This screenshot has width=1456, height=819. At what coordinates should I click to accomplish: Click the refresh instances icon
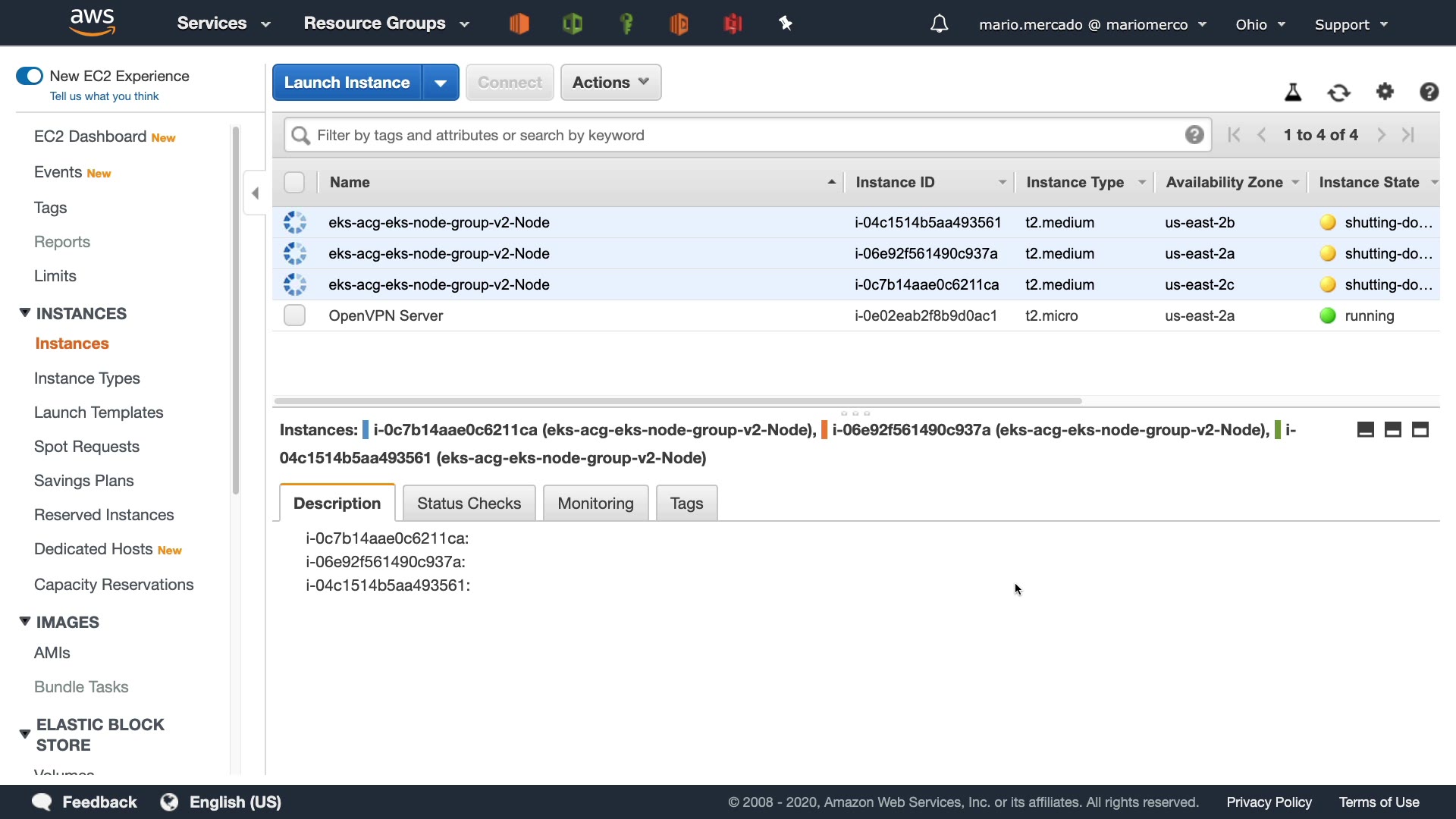coord(1338,93)
